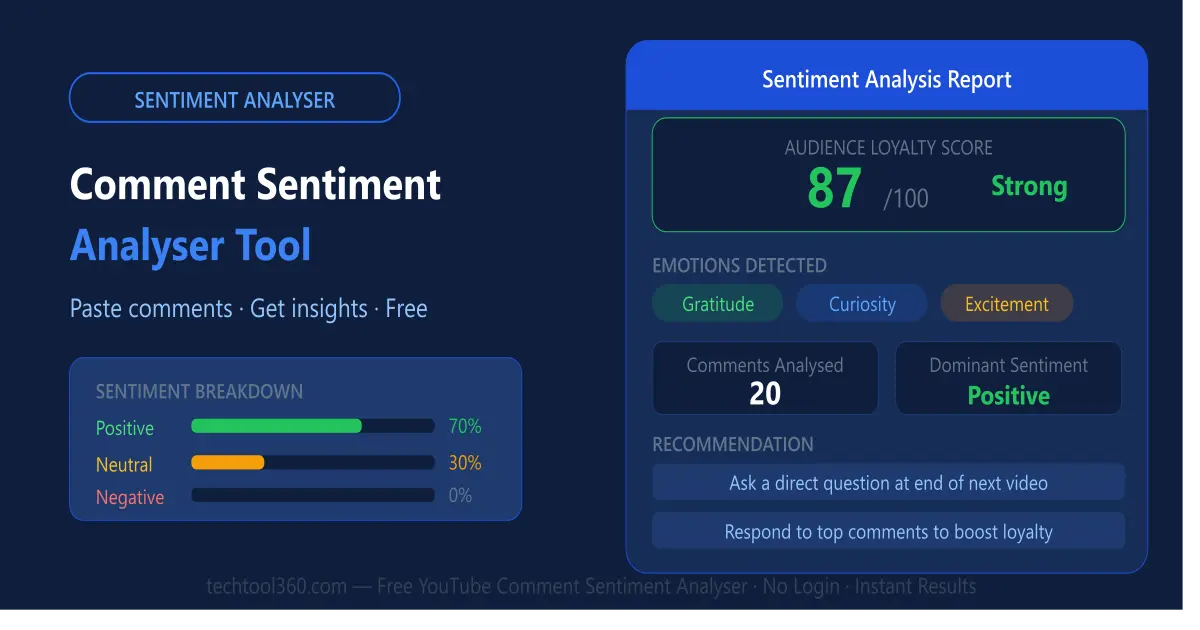
Task: Expand the Recommendation section
Action: [733, 444]
